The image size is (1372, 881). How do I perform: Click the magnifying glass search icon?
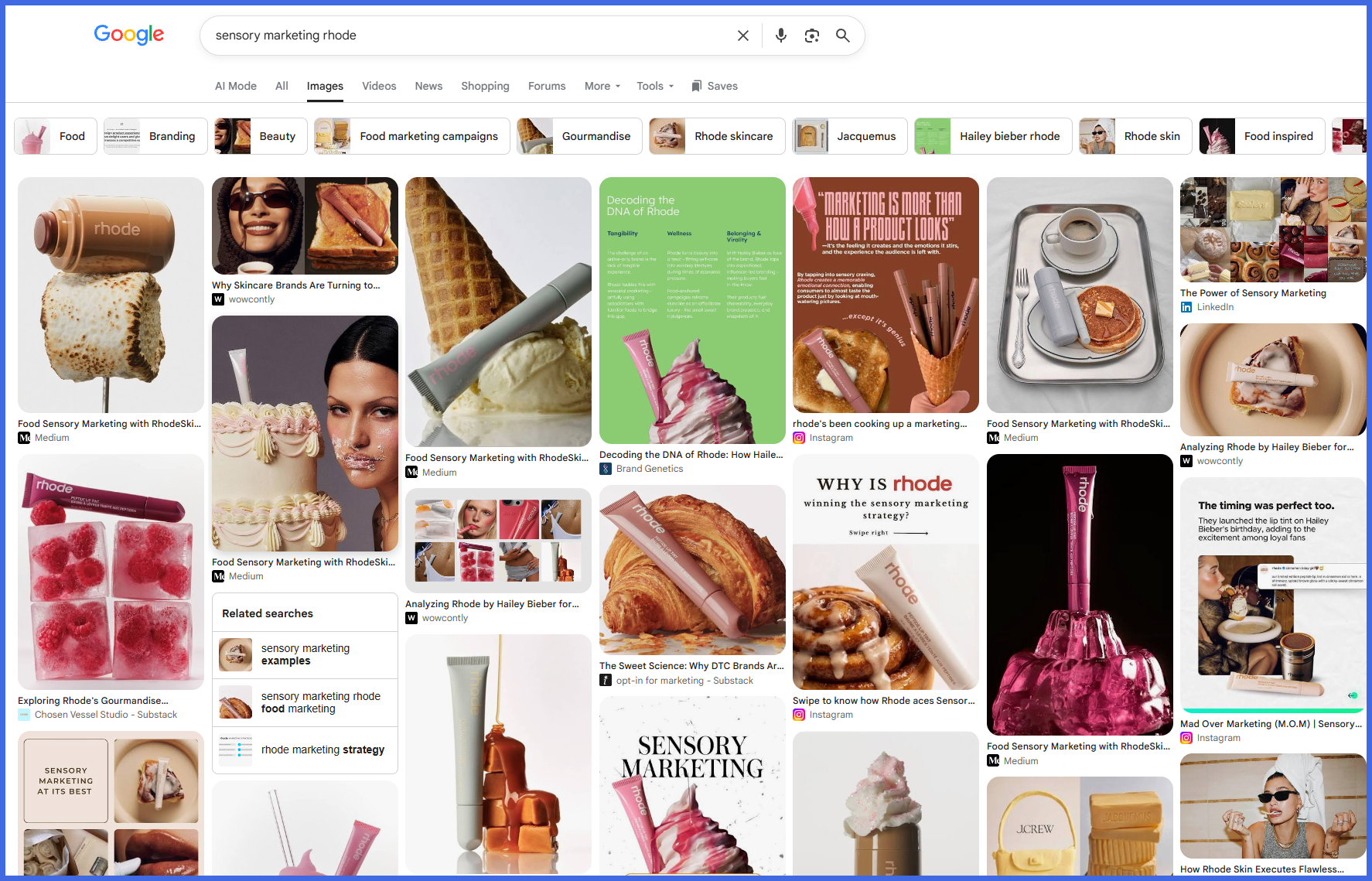point(843,36)
